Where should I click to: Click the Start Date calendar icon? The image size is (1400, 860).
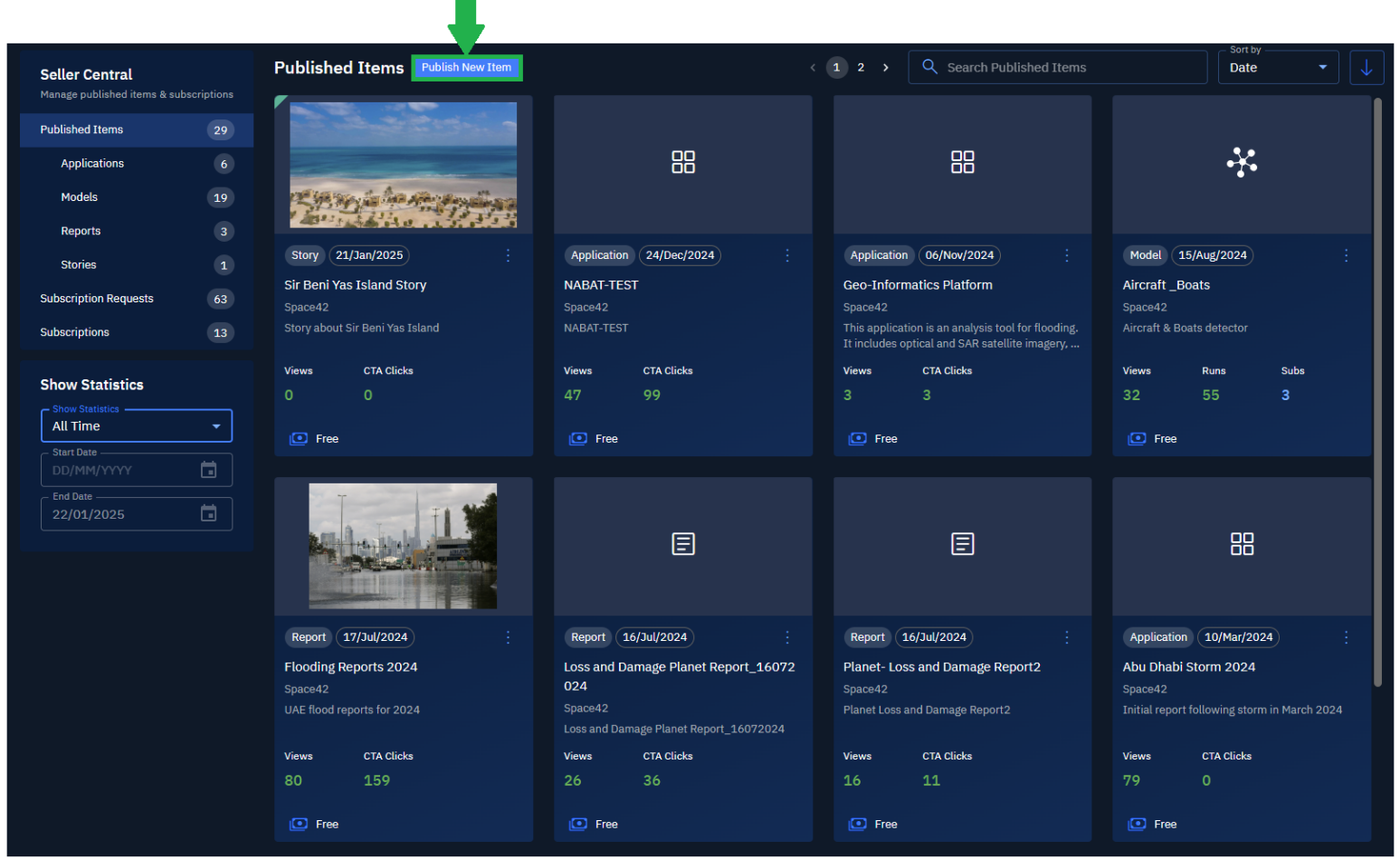pos(208,470)
